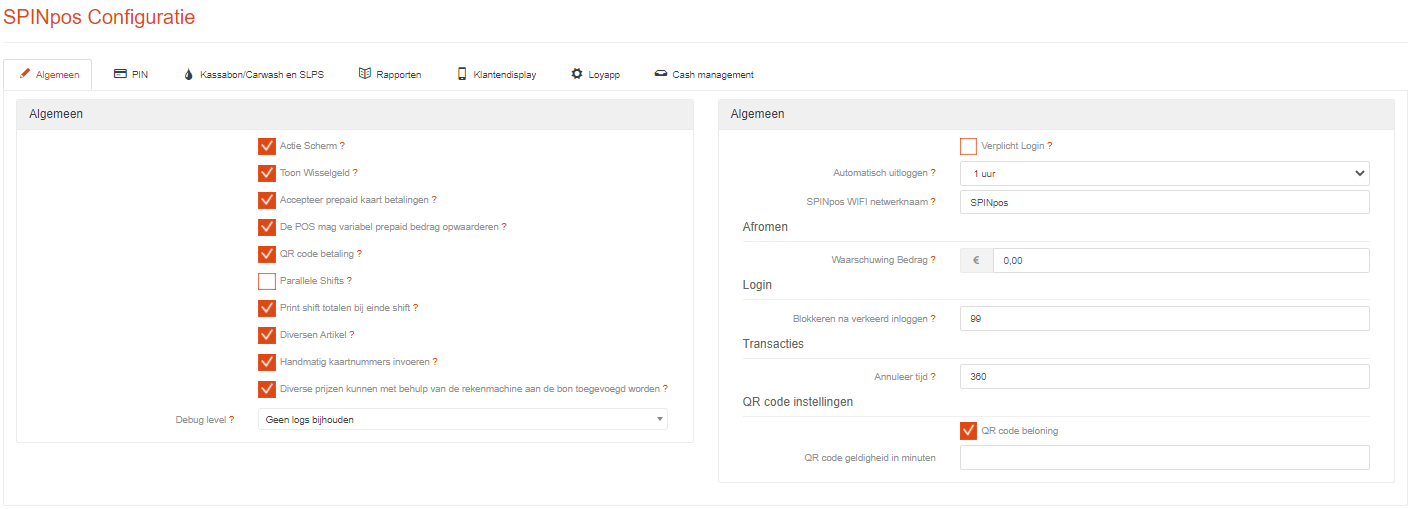Viewport: 1412px width, 509px height.
Task: Toggle variabel prepaid bedrag opwaarderen checkbox
Action: click(267, 227)
